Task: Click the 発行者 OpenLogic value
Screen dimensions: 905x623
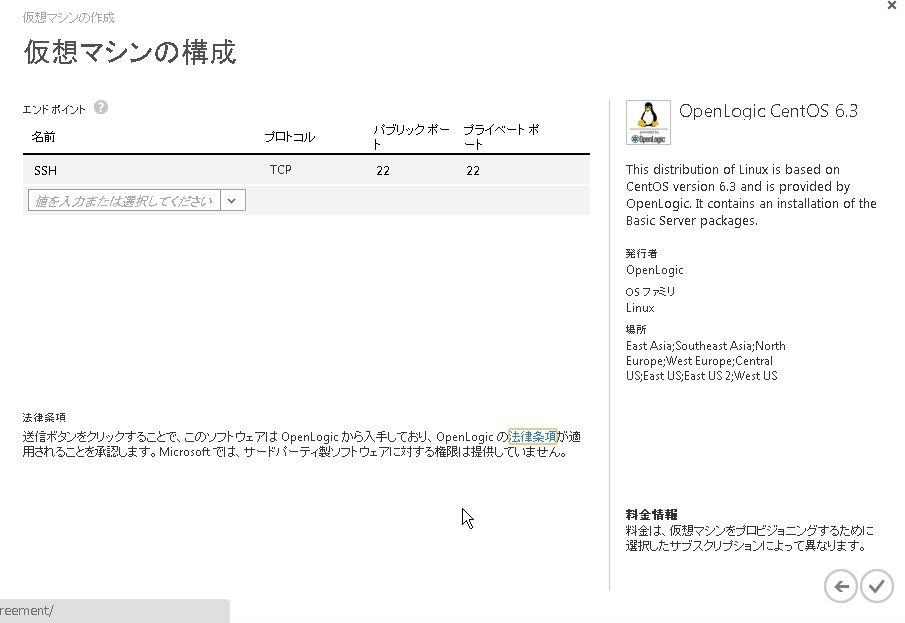Action: click(x=655, y=270)
